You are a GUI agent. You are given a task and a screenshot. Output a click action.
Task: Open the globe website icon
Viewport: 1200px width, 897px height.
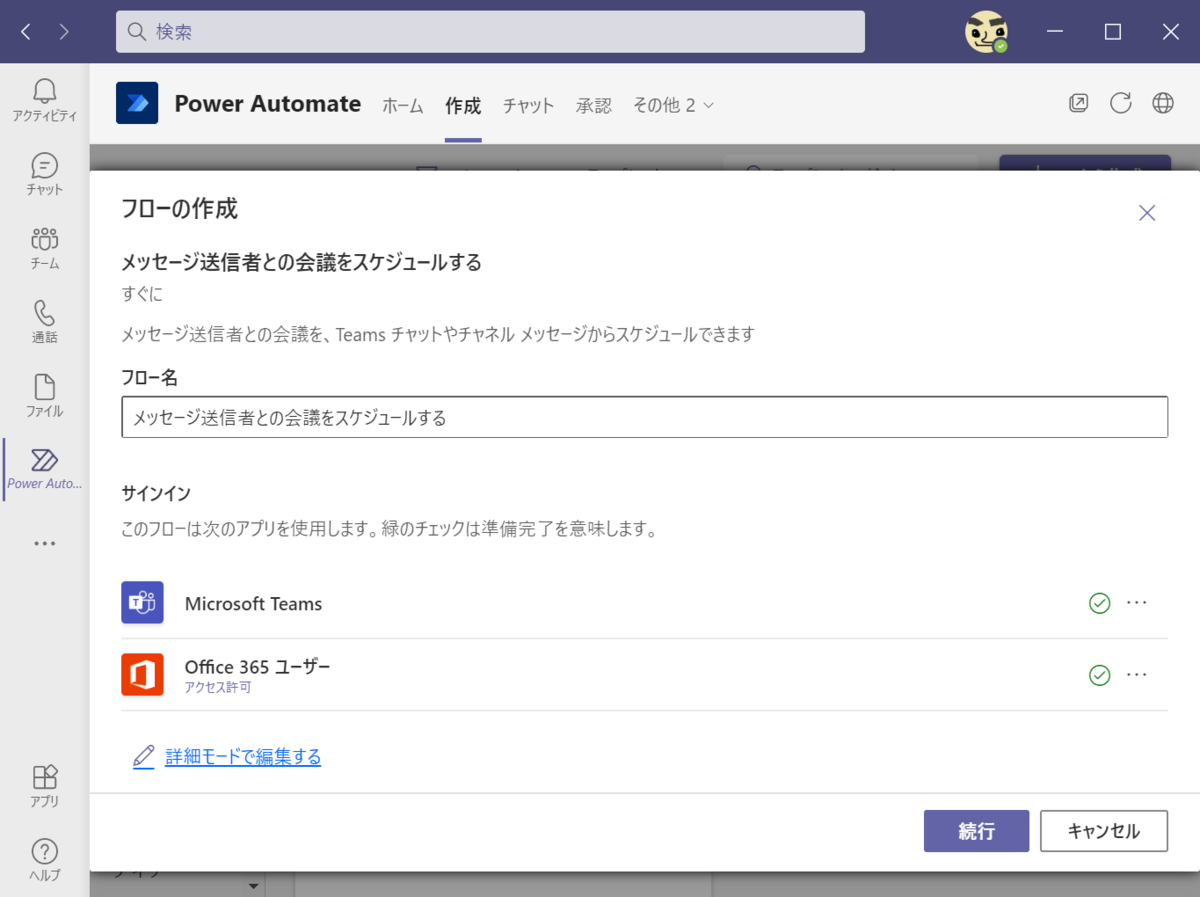pos(1163,103)
